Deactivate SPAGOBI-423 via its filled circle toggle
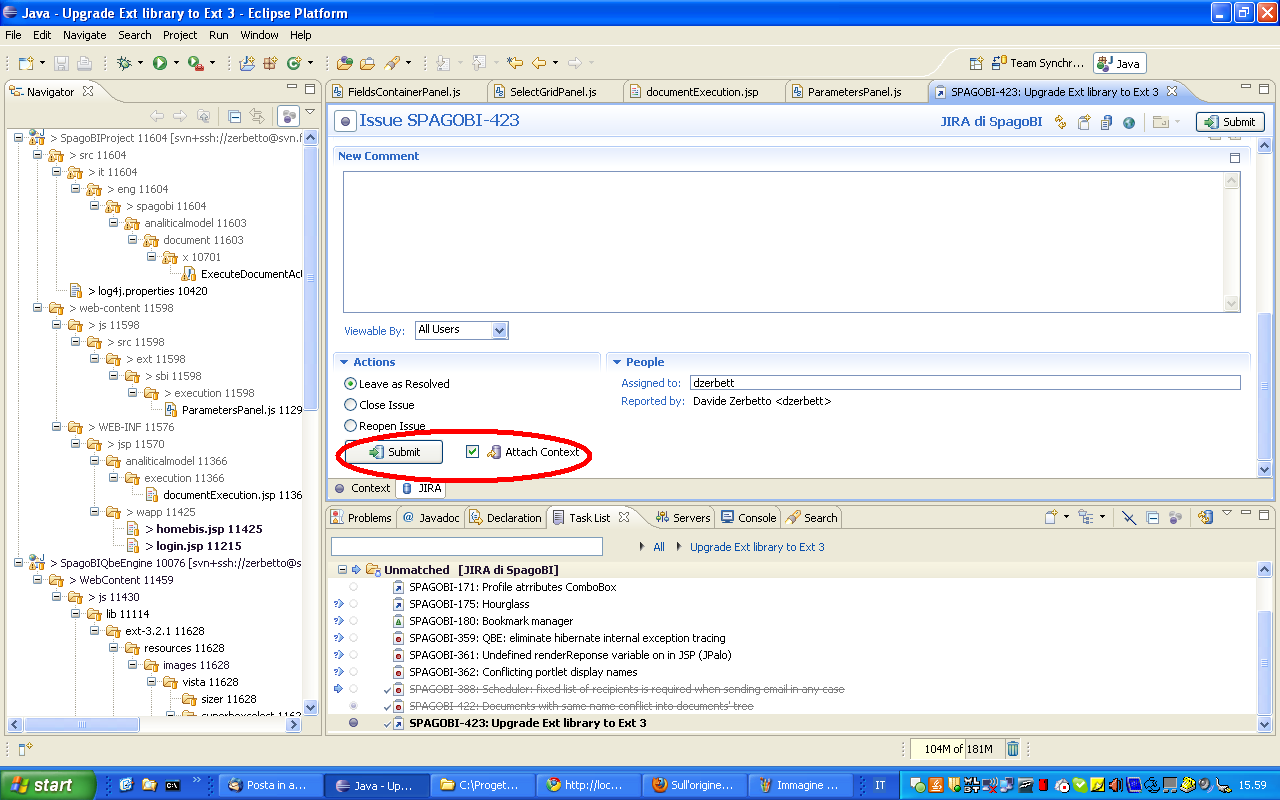This screenshot has width=1280, height=800. point(353,723)
